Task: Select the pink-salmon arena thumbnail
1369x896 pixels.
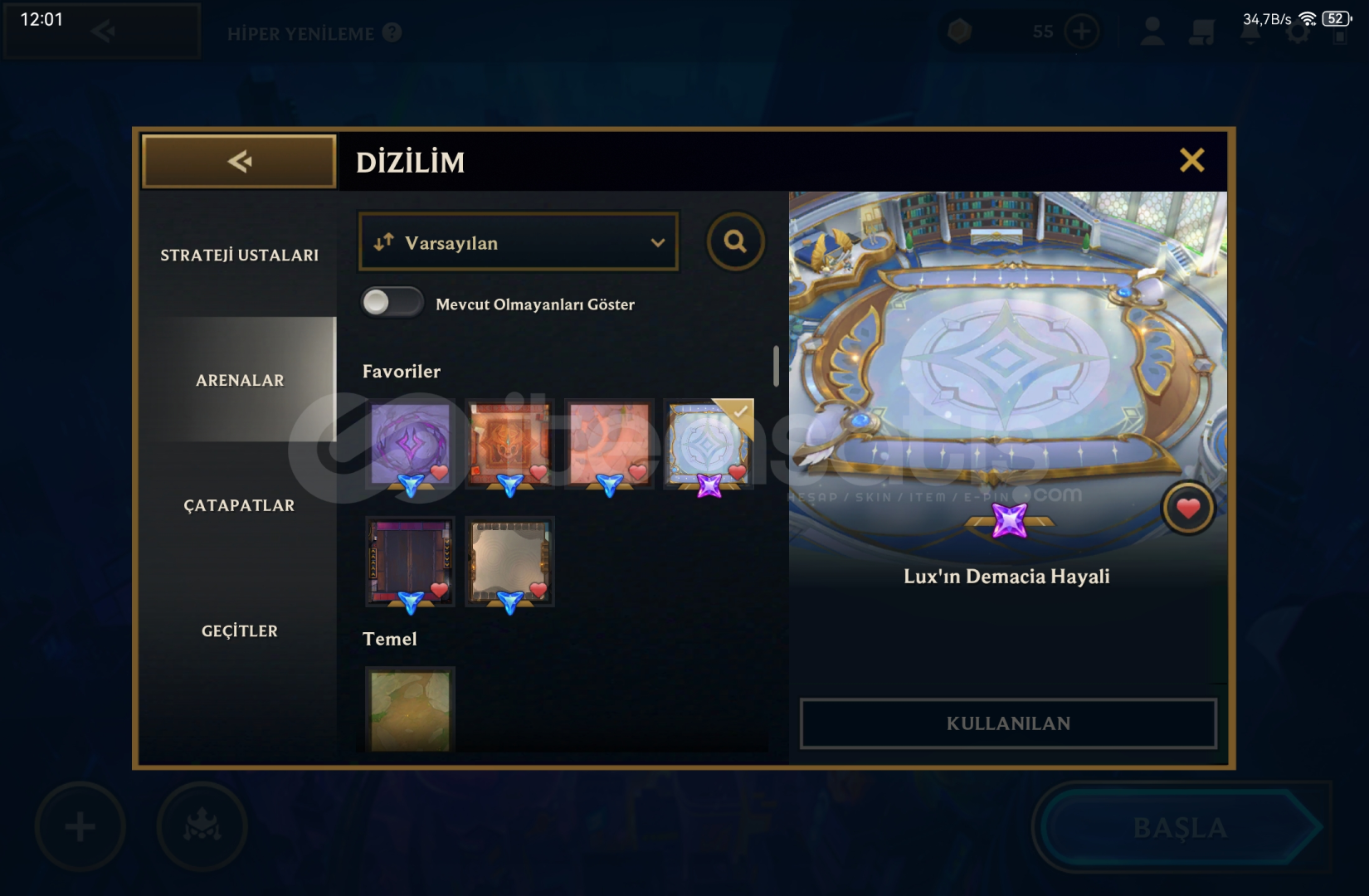Action: 609,444
